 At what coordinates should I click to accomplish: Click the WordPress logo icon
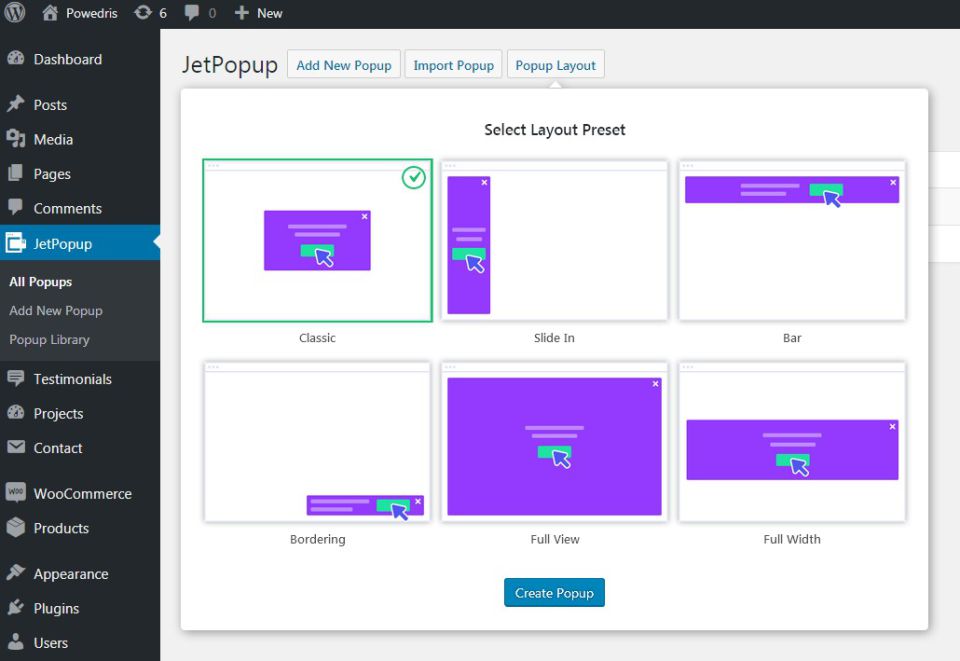click(x=14, y=13)
